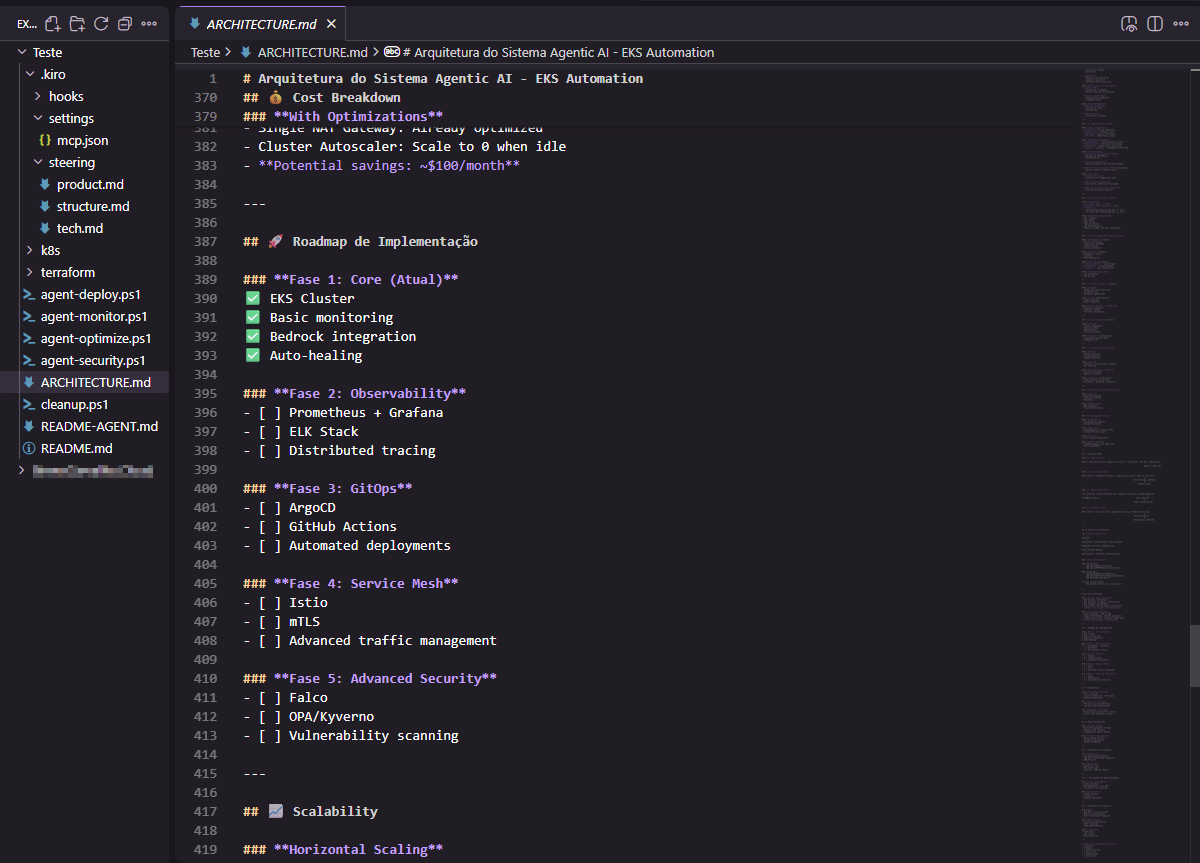Split the editor to the right
This screenshot has height=863, width=1200.
pyautogui.click(x=1155, y=23)
